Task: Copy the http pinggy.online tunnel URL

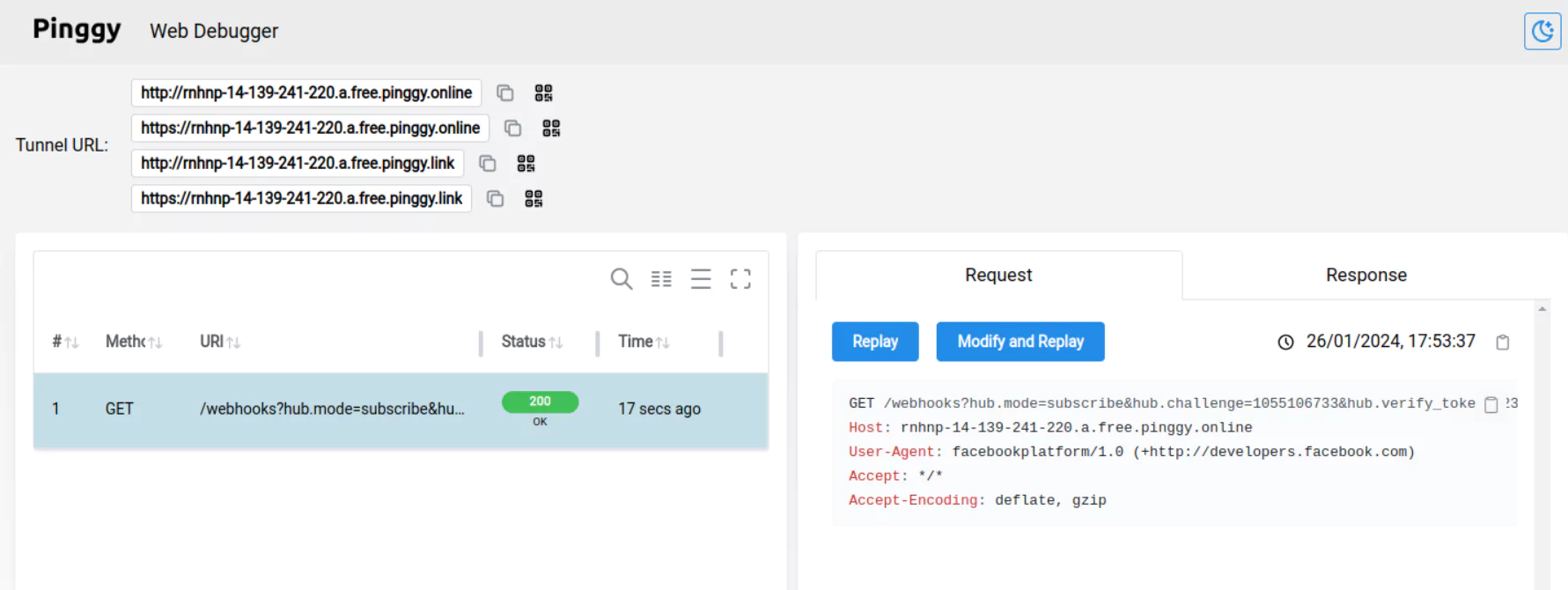Action: (x=504, y=92)
